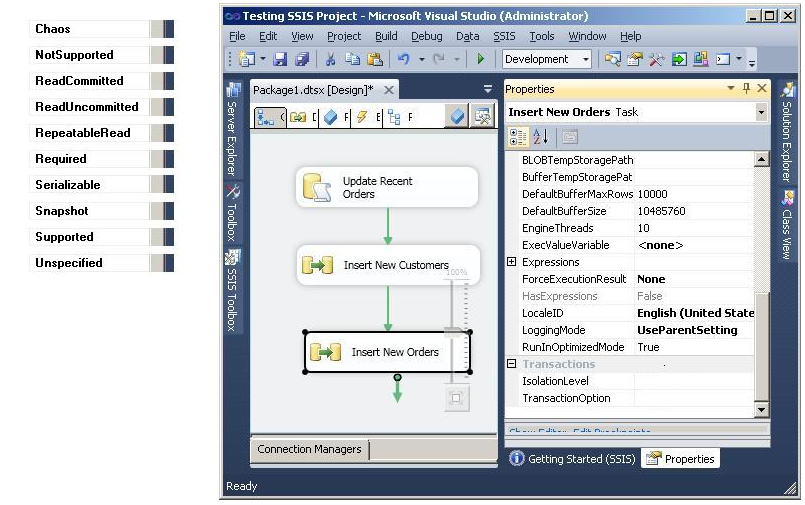Open the Command Window toolbar icon
This screenshot has width=805, height=505.
723,60
